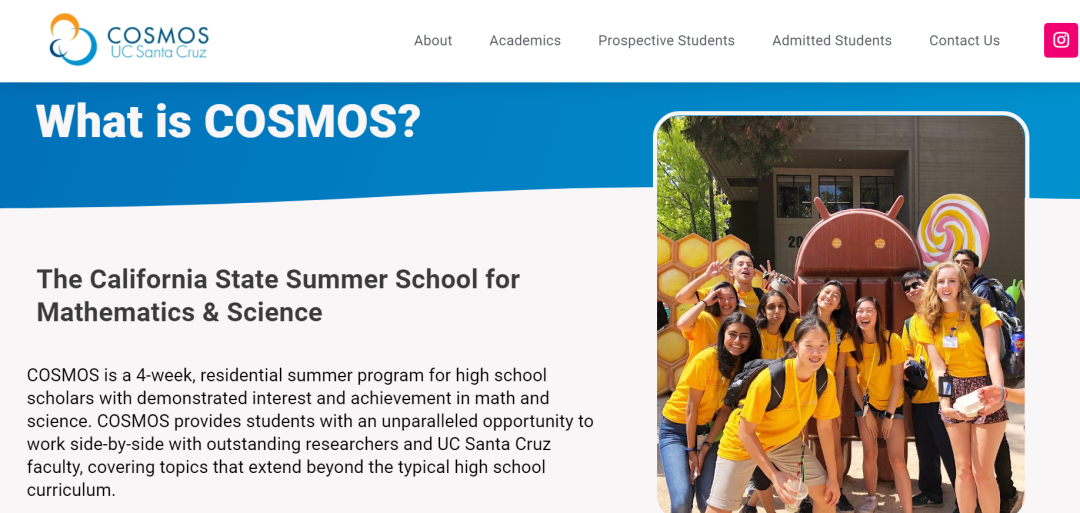
Task: Go to the Prospective Students page
Action: pos(666,41)
